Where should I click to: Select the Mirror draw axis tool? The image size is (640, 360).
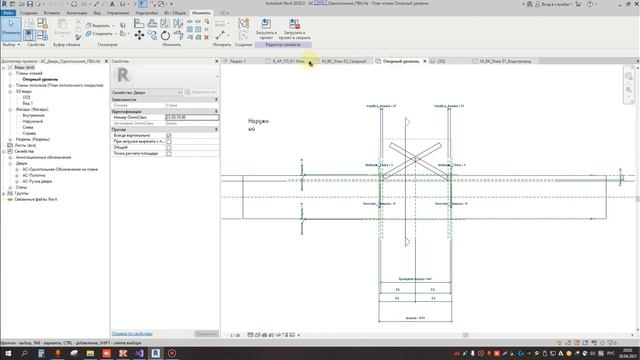[178, 24]
